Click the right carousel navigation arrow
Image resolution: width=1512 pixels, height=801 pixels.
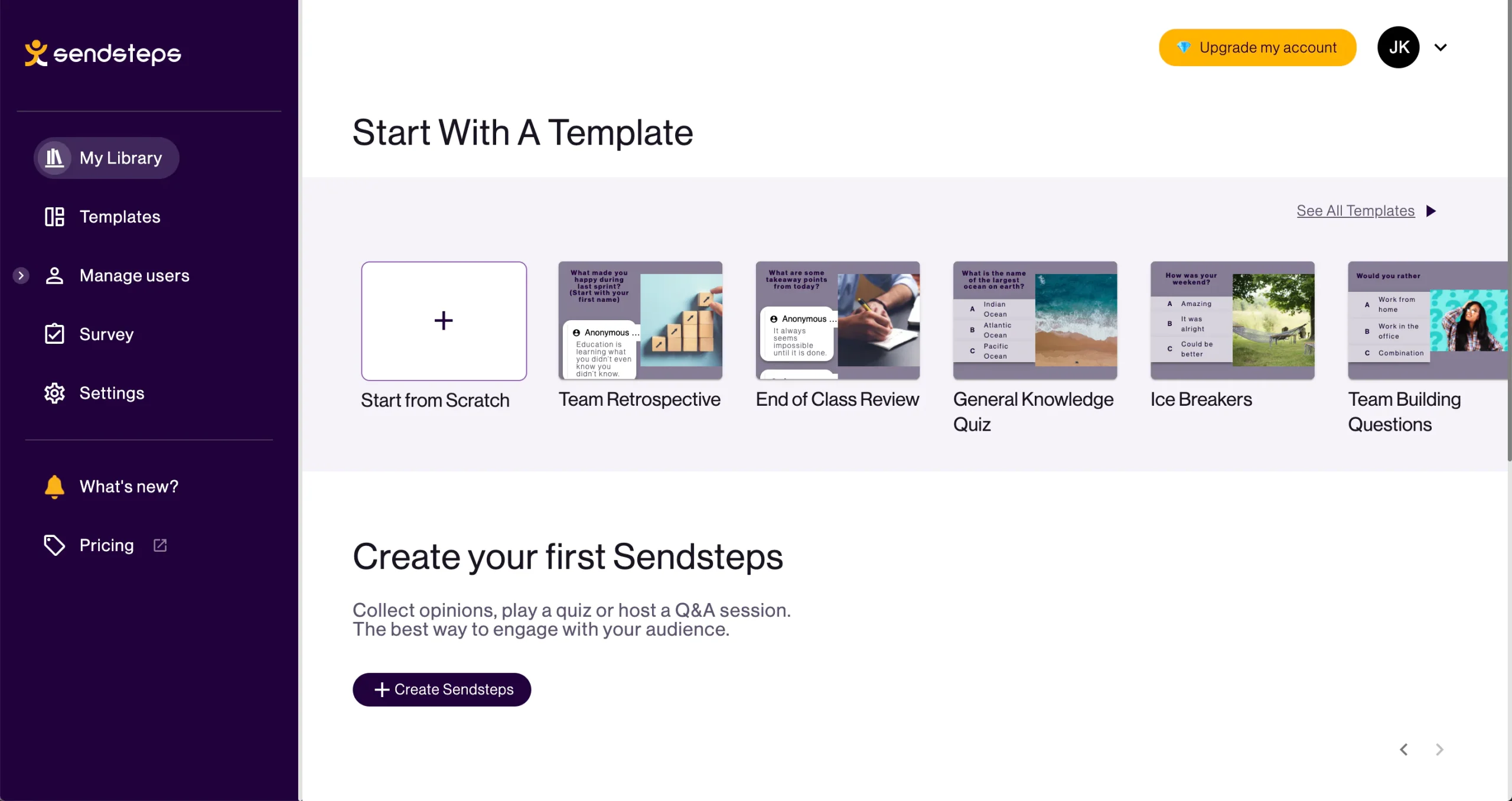point(1440,749)
